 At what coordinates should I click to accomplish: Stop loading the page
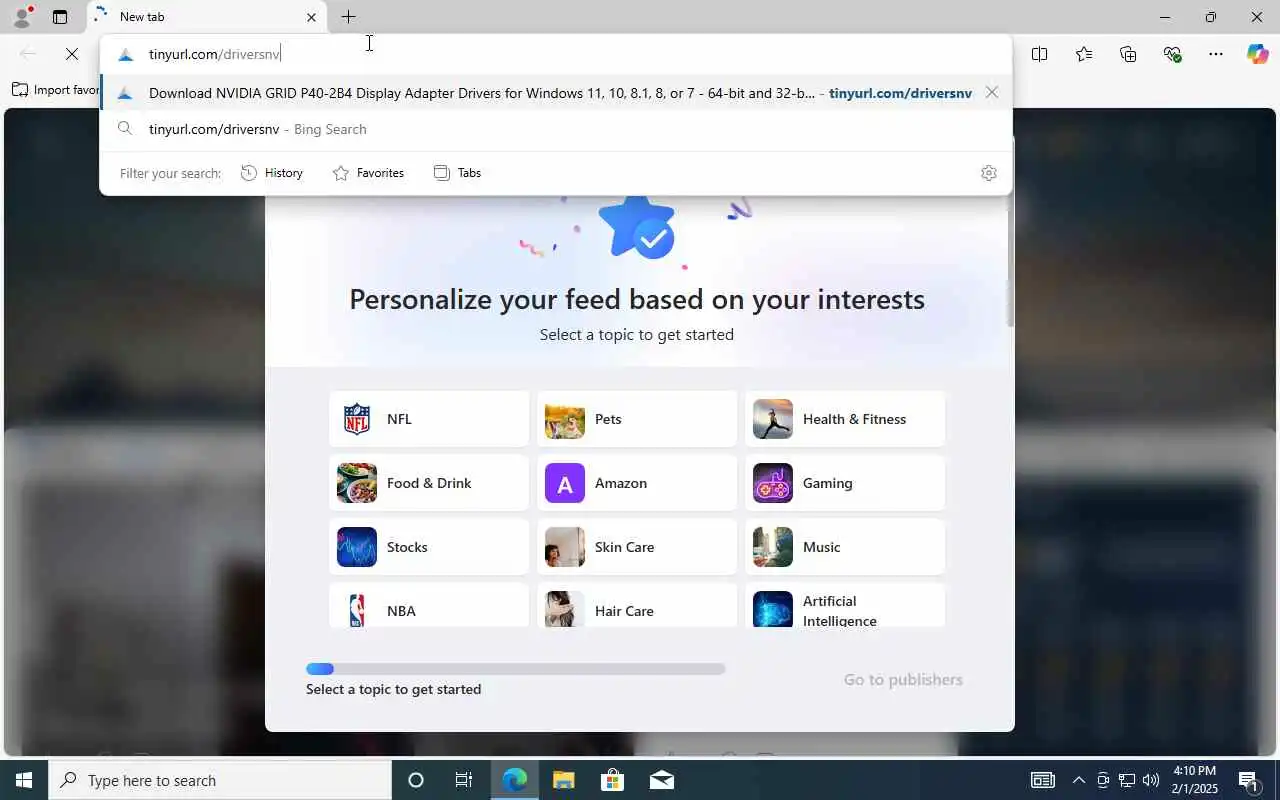point(72,54)
